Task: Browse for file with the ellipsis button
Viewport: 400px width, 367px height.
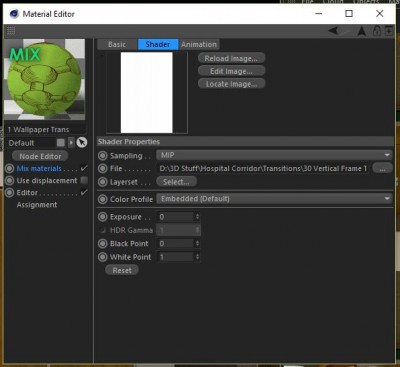Action: pos(382,168)
